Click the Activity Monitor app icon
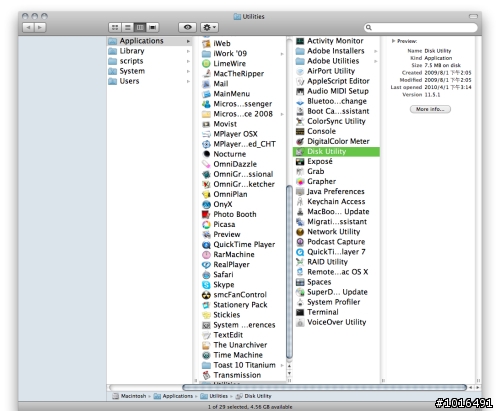The image size is (500, 411). coord(300,41)
